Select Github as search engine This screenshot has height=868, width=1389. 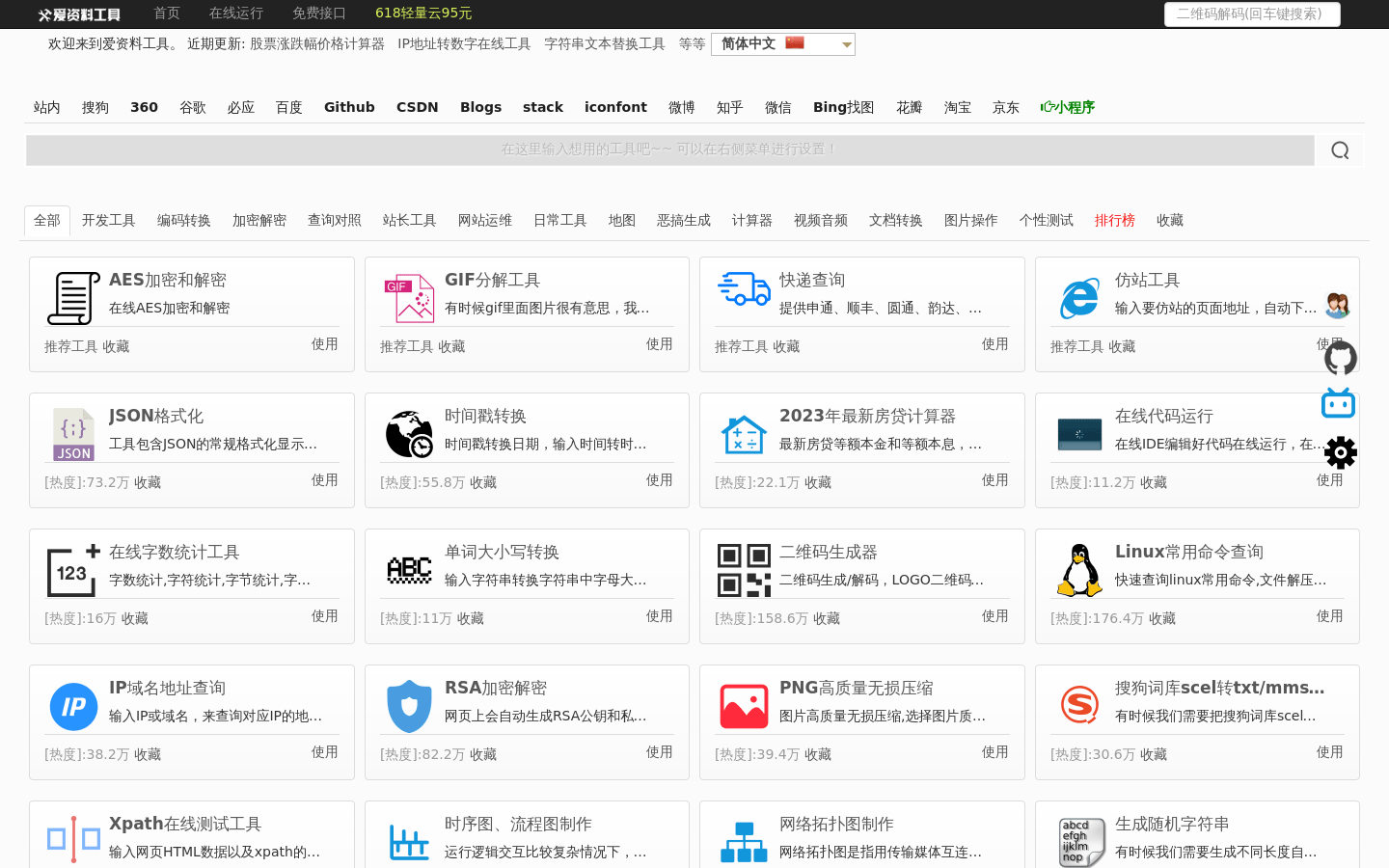point(349,107)
